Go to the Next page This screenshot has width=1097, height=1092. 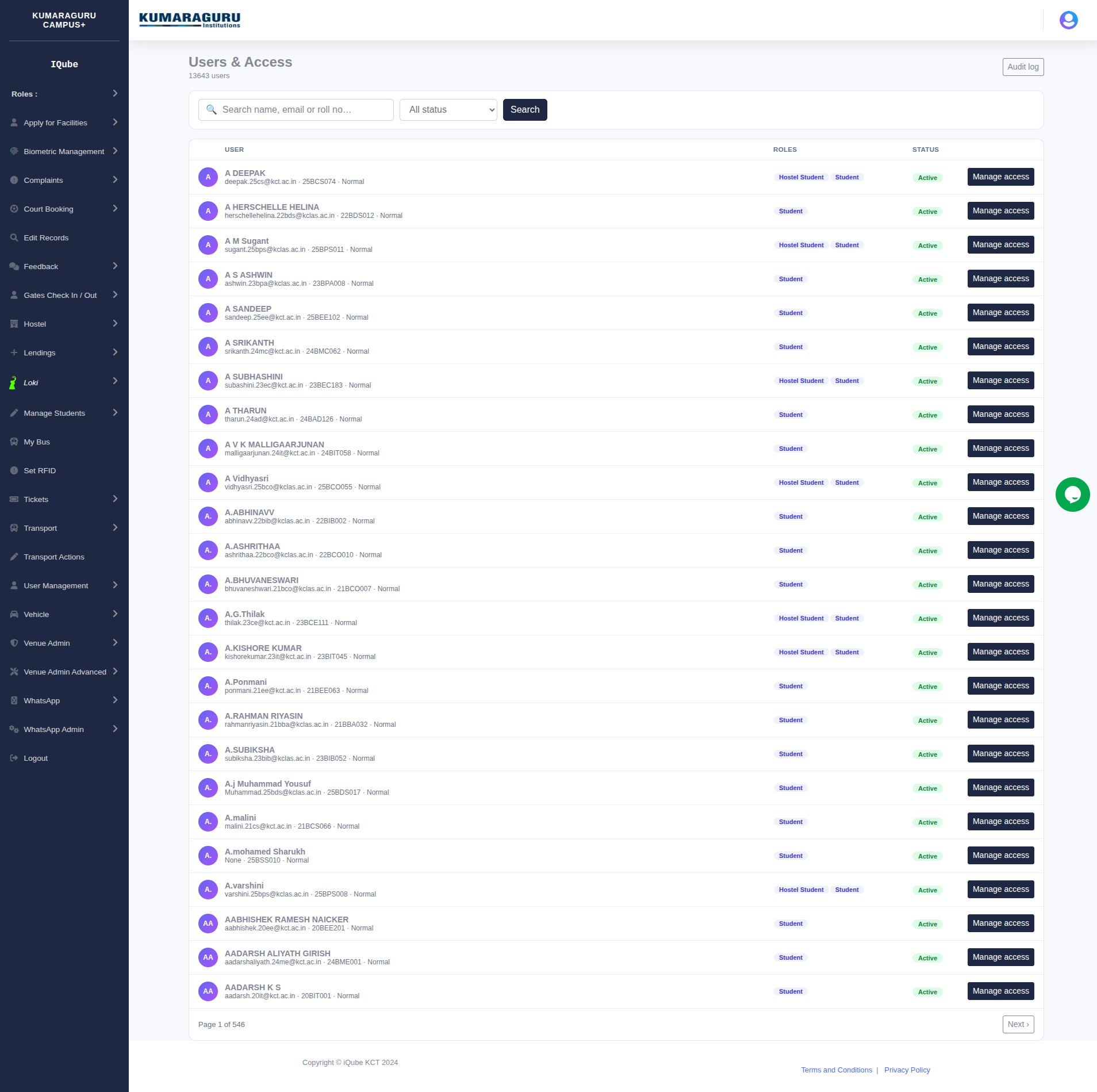click(1018, 1024)
